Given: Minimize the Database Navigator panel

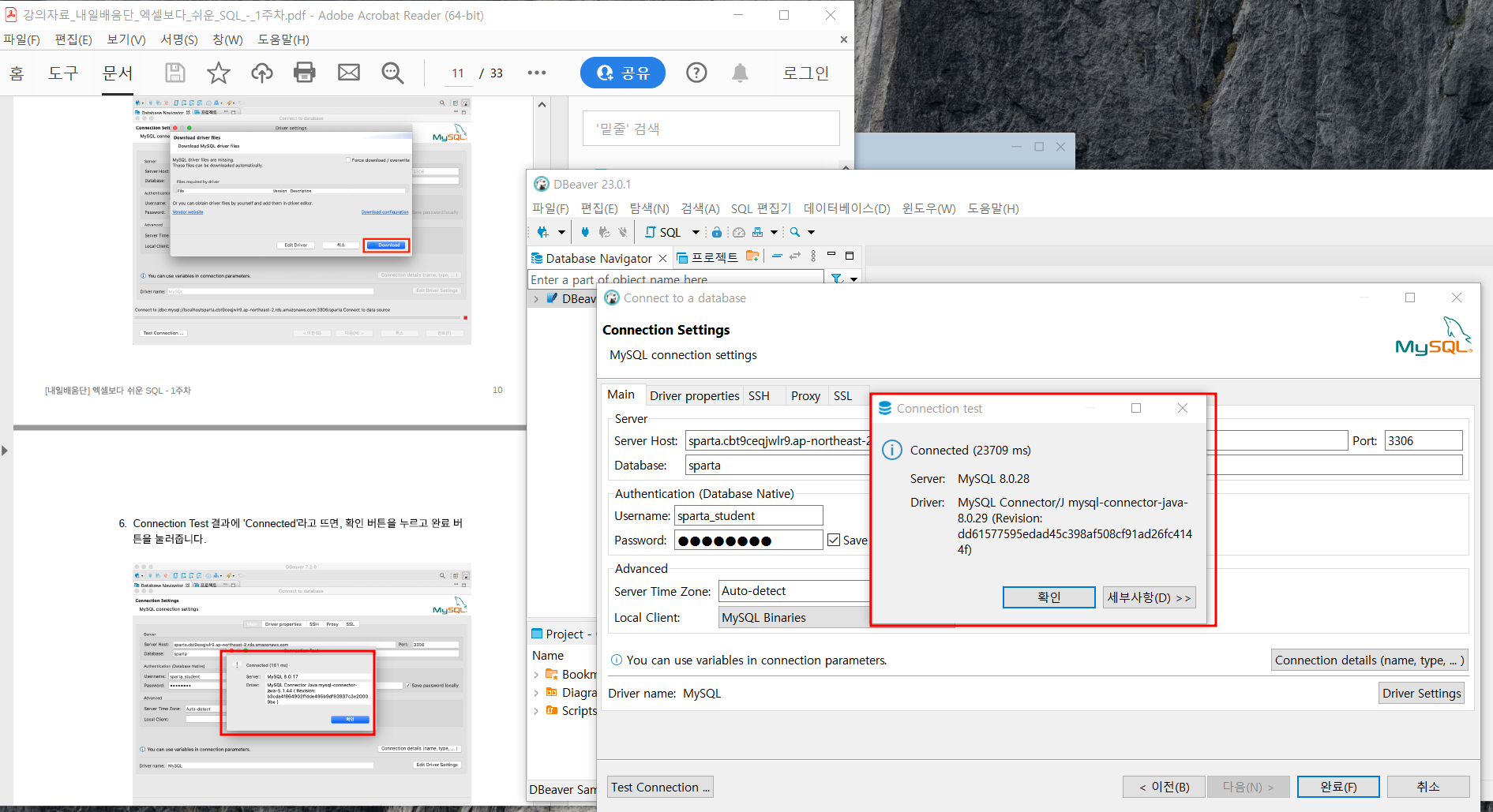Looking at the screenshot, I should [x=831, y=255].
